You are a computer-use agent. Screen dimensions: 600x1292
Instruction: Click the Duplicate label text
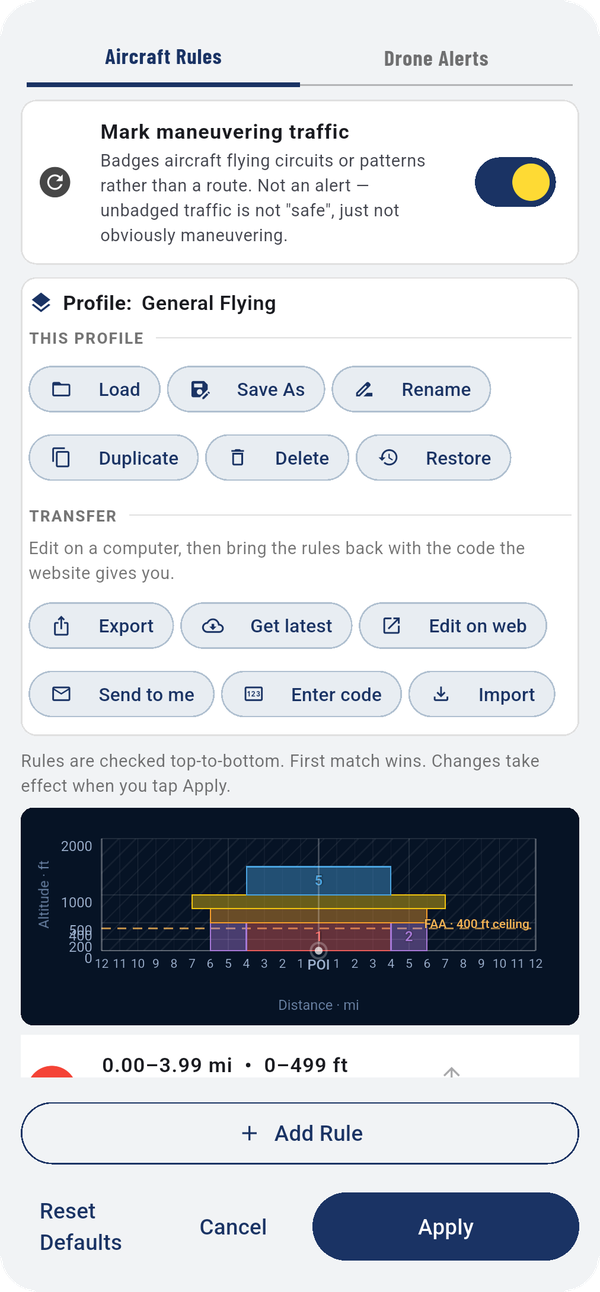click(138, 458)
